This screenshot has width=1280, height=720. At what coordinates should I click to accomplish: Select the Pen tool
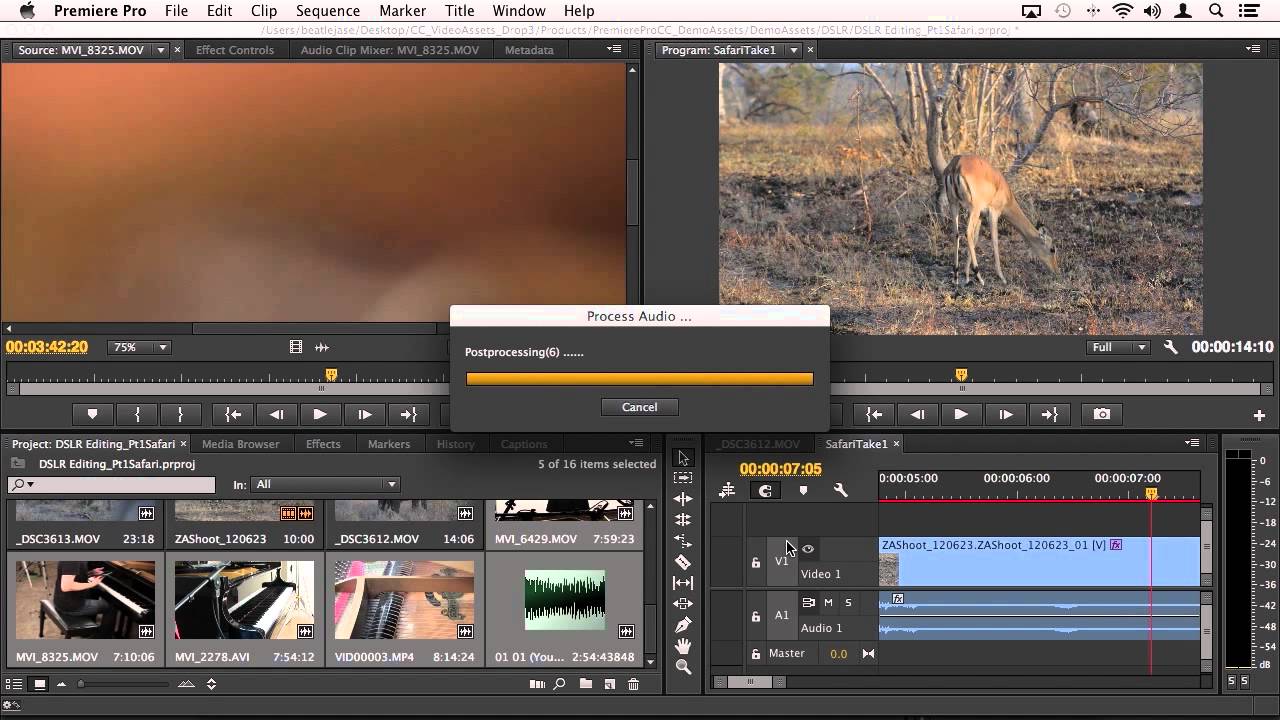click(x=683, y=625)
